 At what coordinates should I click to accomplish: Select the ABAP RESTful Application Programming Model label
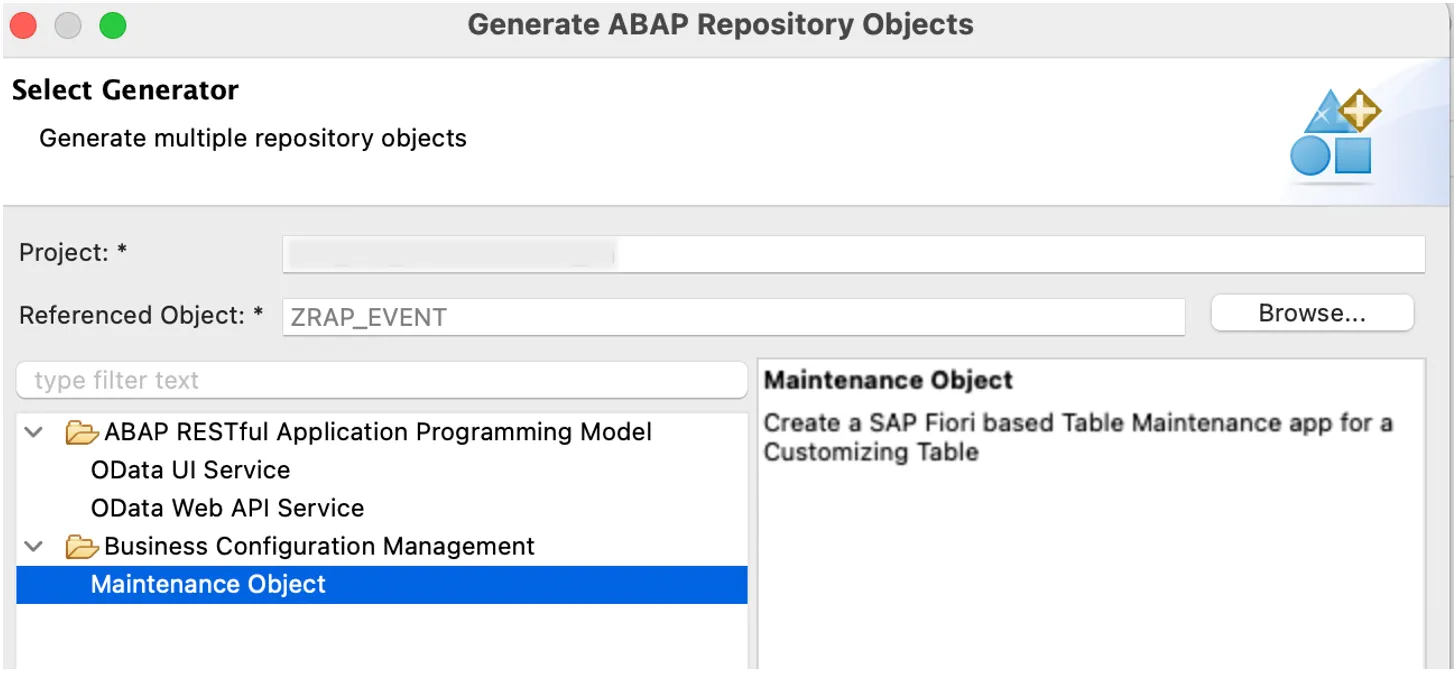click(x=378, y=432)
